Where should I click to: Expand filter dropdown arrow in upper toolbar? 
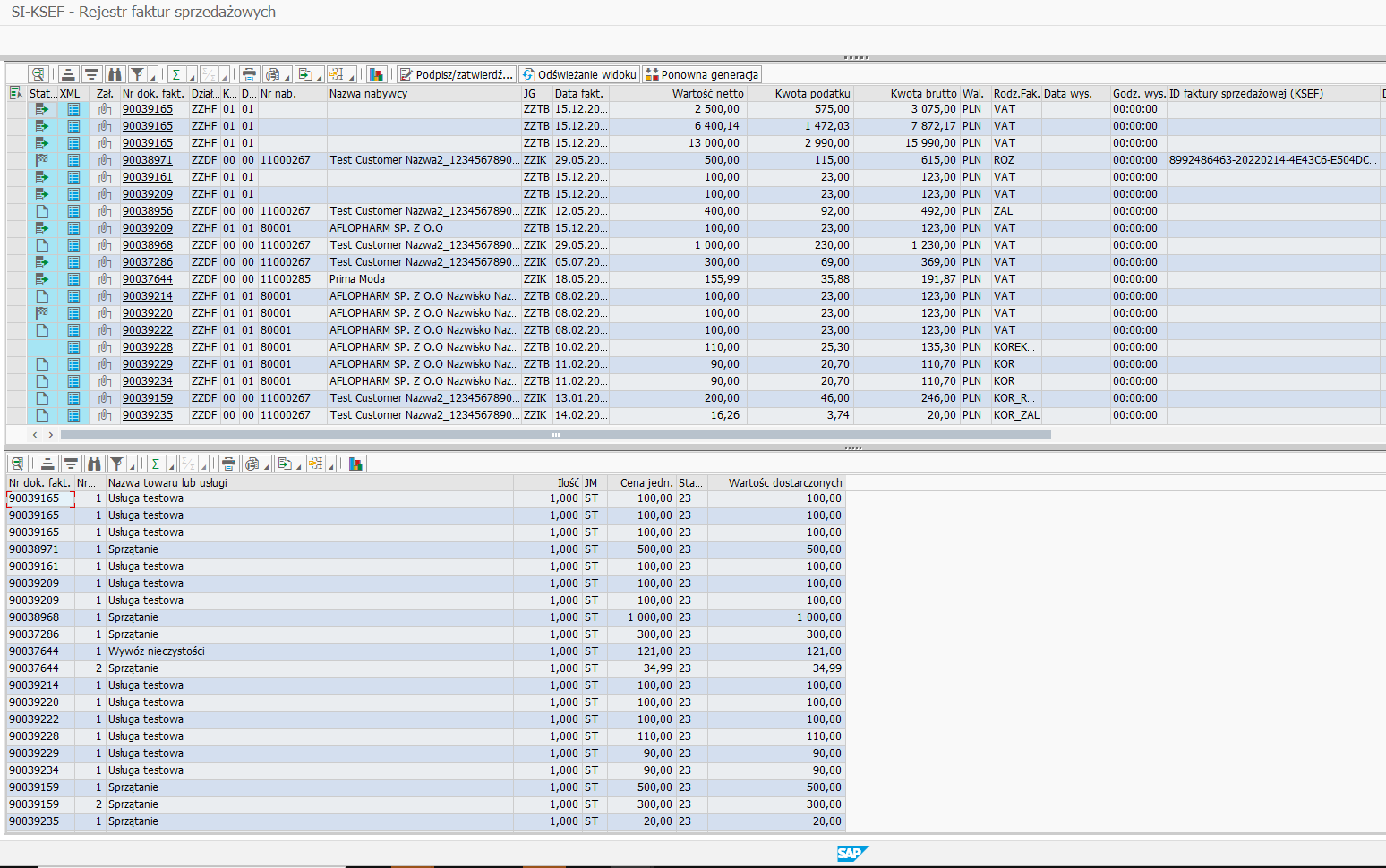click(x=152, y=77)
